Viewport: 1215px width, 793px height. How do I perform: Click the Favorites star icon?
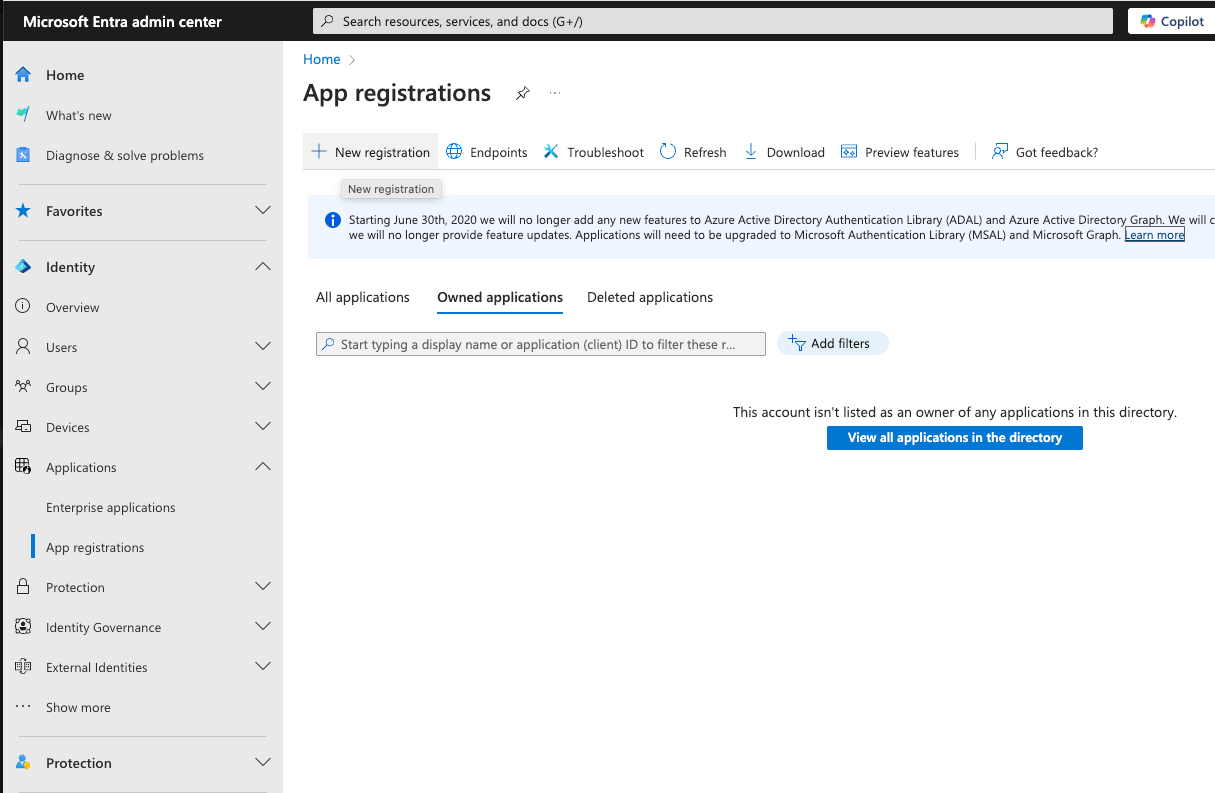[23, 211]
